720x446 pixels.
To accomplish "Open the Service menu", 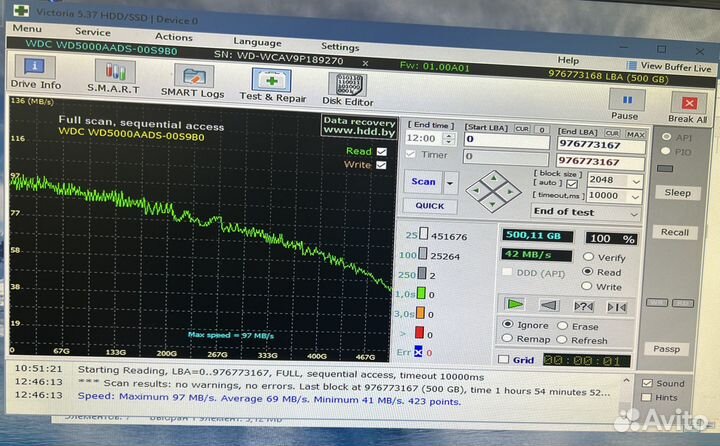I will (x=93, y=32).
